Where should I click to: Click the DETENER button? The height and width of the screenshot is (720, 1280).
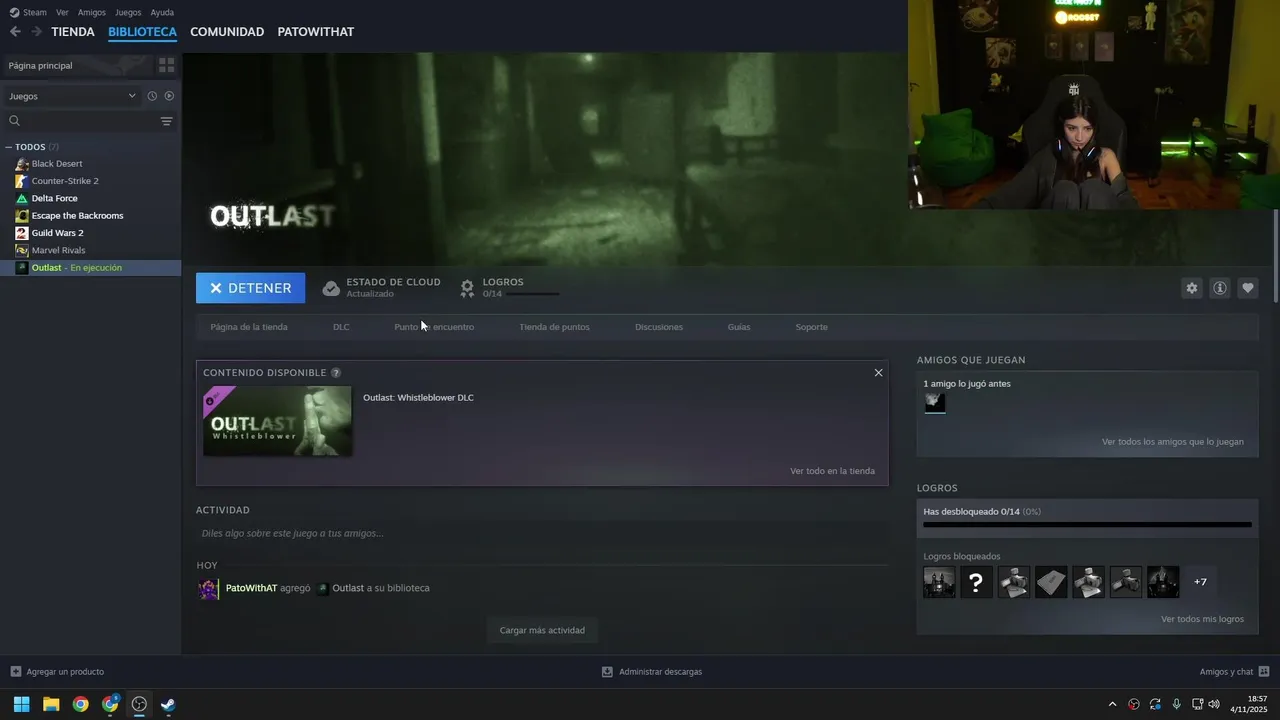pos(250,288)
